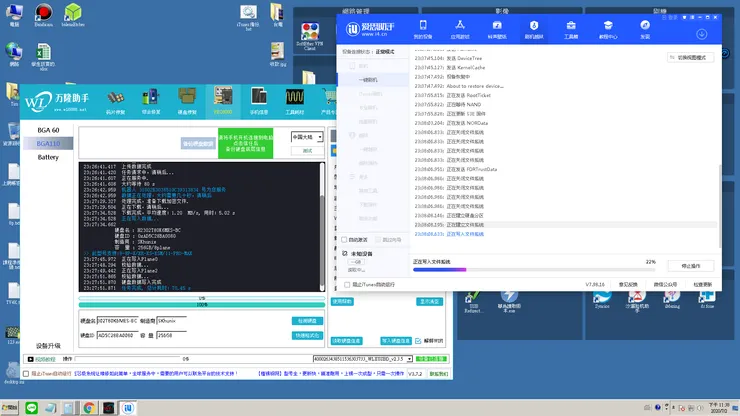The image size is (740, 416).
Task: Toggle auto-activate checkbox in i4 sidebar
Action: point(344,240)
